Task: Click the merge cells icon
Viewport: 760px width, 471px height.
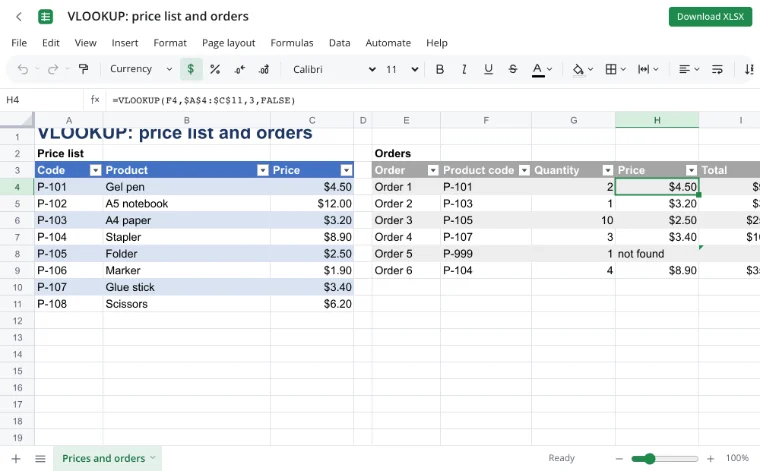Action: pyautogui.click(x=643, y=69)
